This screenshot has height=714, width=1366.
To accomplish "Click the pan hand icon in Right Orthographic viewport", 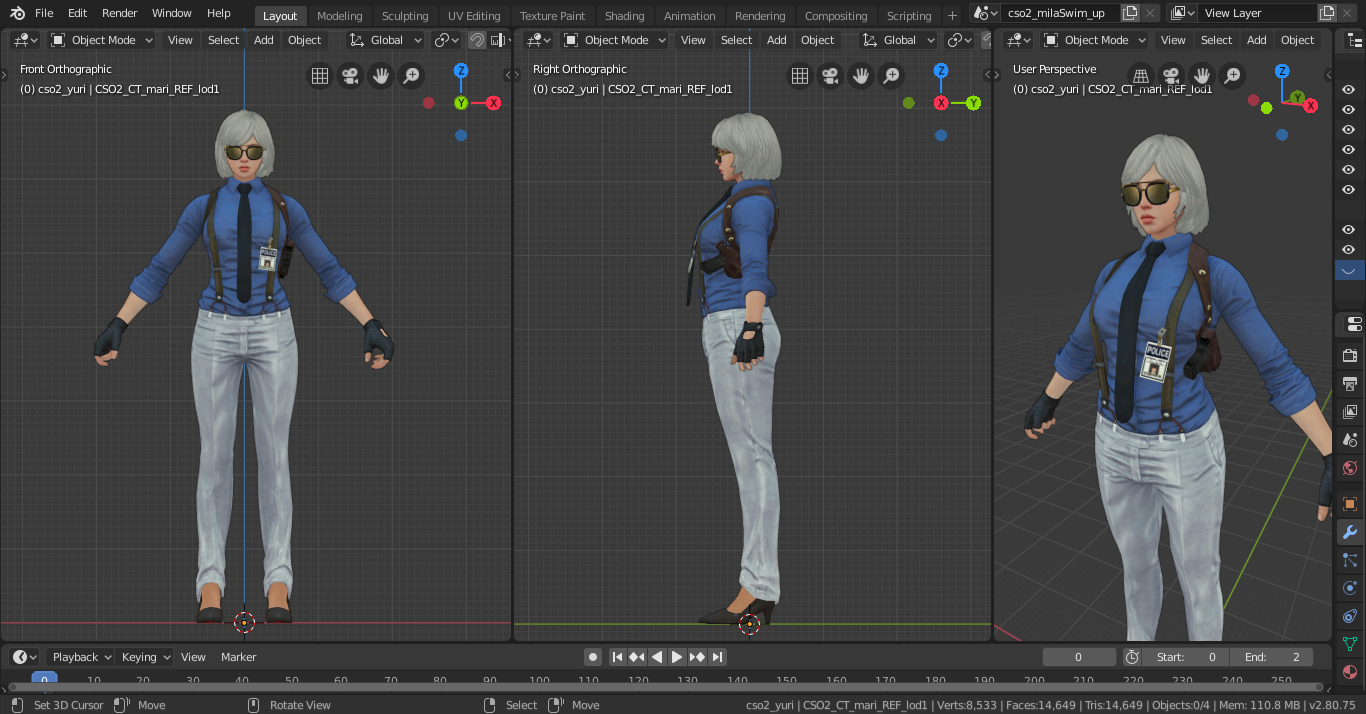I will coord(860,76).
